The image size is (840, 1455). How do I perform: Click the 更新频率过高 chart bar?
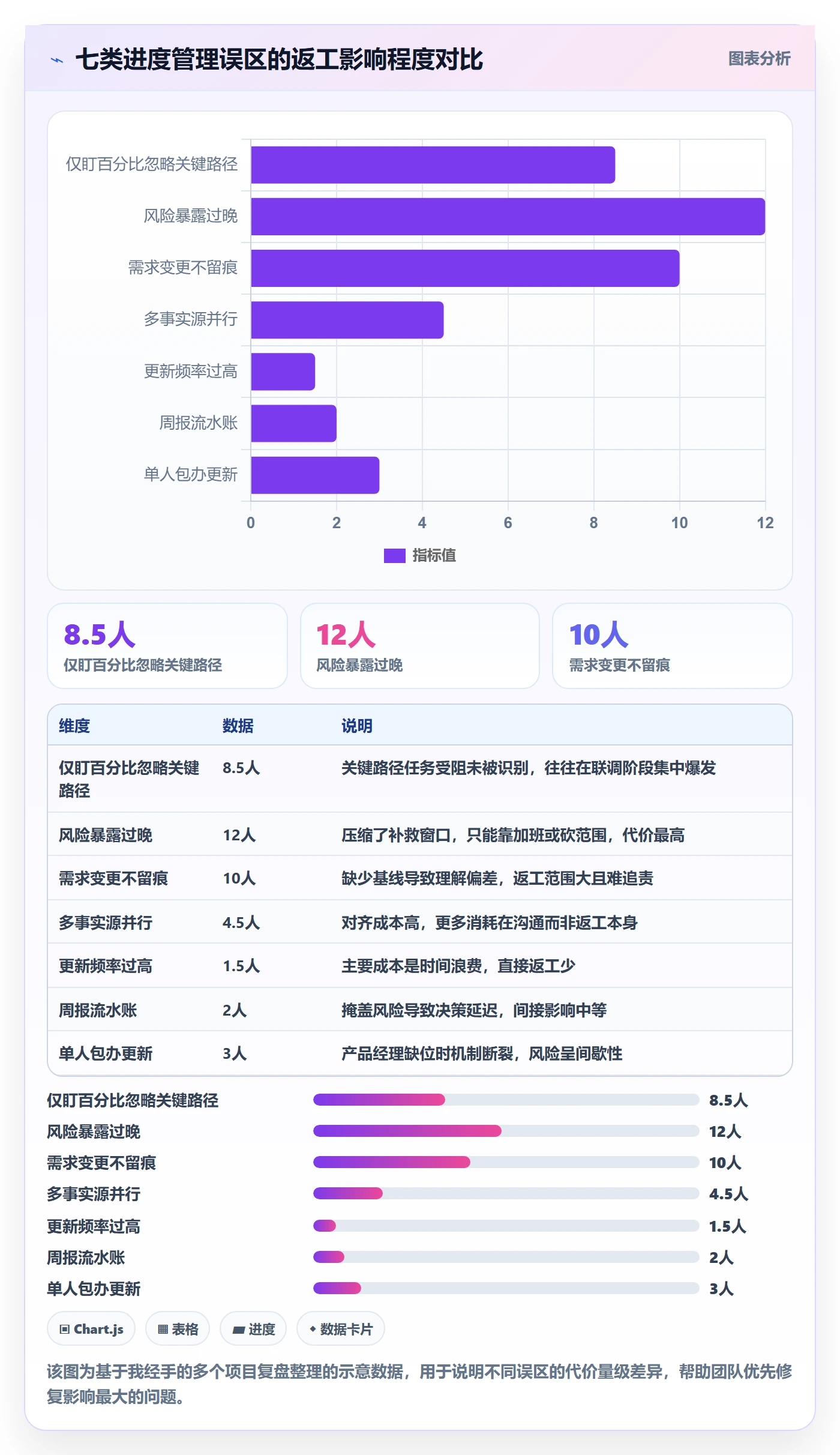(283, 372)
